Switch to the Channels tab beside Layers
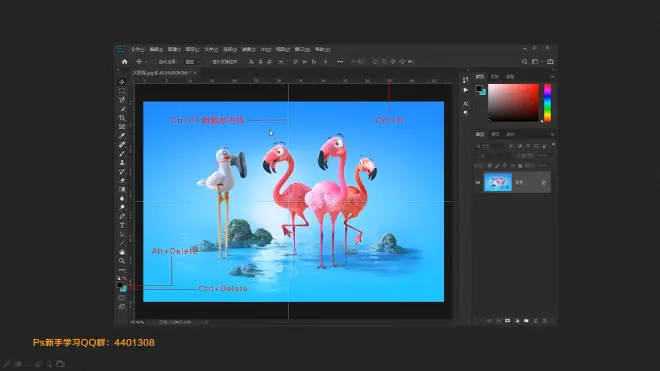 click(495, 134)
